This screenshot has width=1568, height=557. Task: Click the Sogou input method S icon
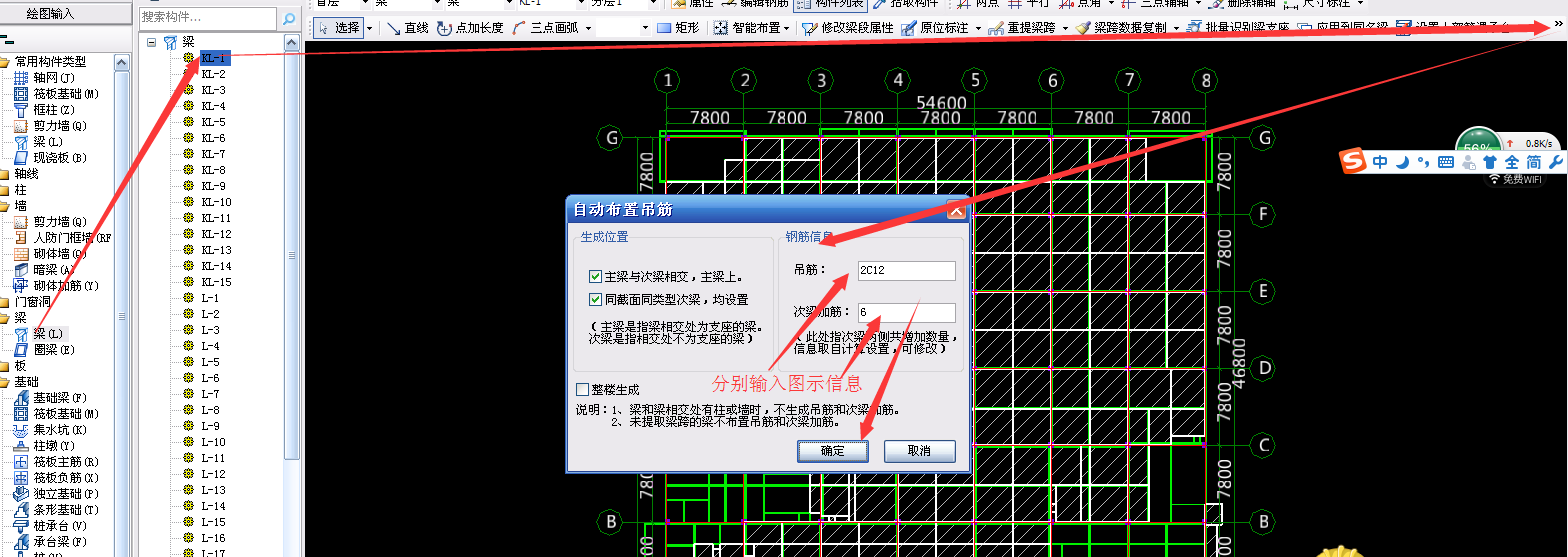pyautogui.click(x=1353, y=161)
